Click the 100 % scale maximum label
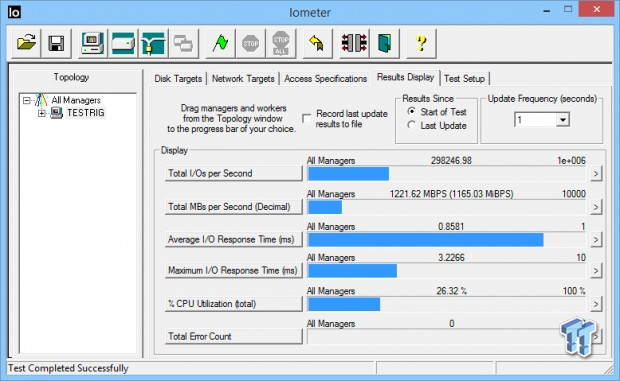 click(x=574, y=291)
